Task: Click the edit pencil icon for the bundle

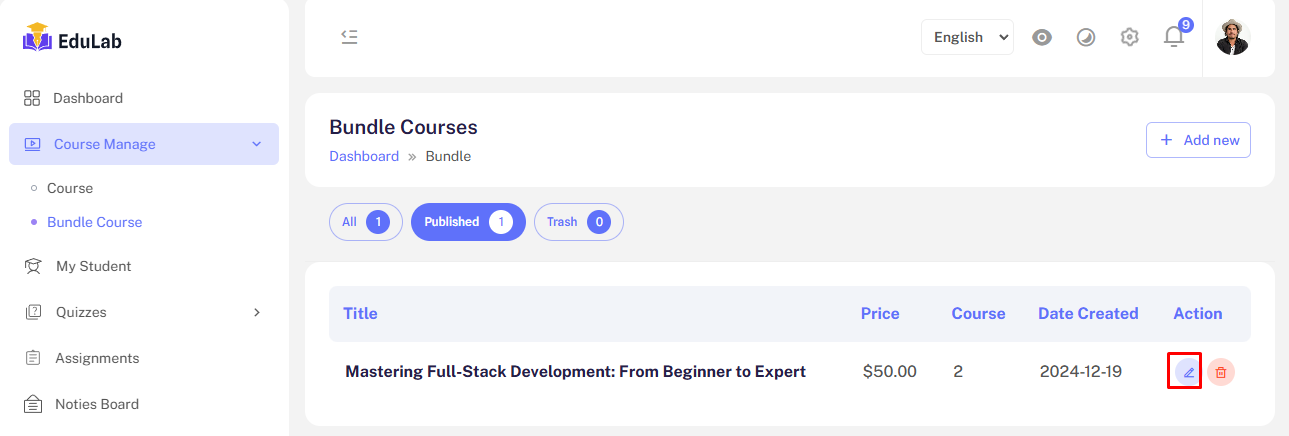Action: 1188,372
